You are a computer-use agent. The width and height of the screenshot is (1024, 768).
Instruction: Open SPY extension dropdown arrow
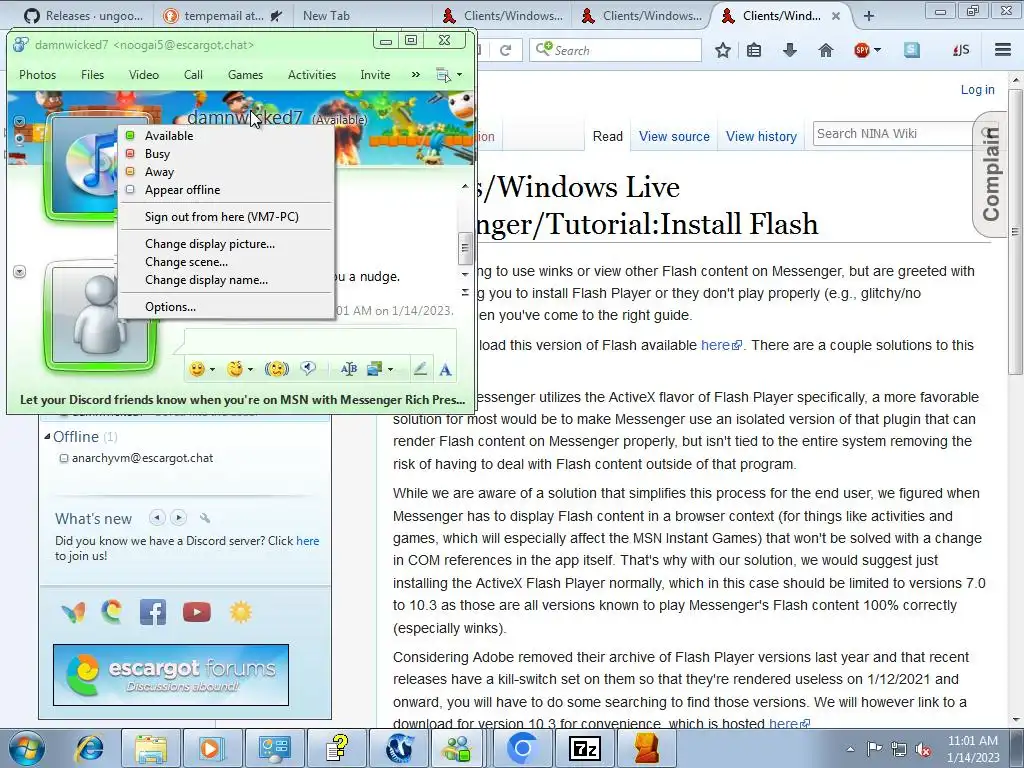point(877,50)
